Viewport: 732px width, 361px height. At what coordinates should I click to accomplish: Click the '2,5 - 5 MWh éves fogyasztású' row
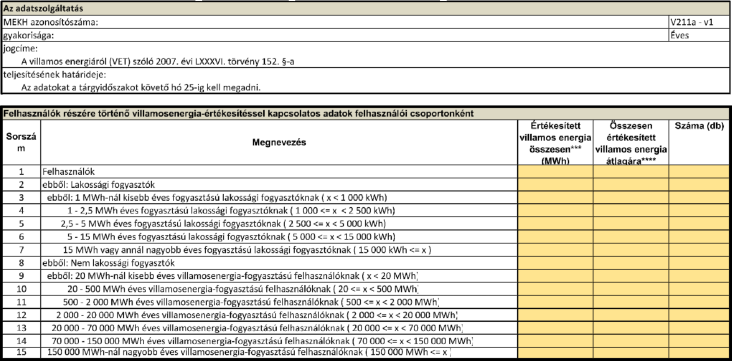279,224
